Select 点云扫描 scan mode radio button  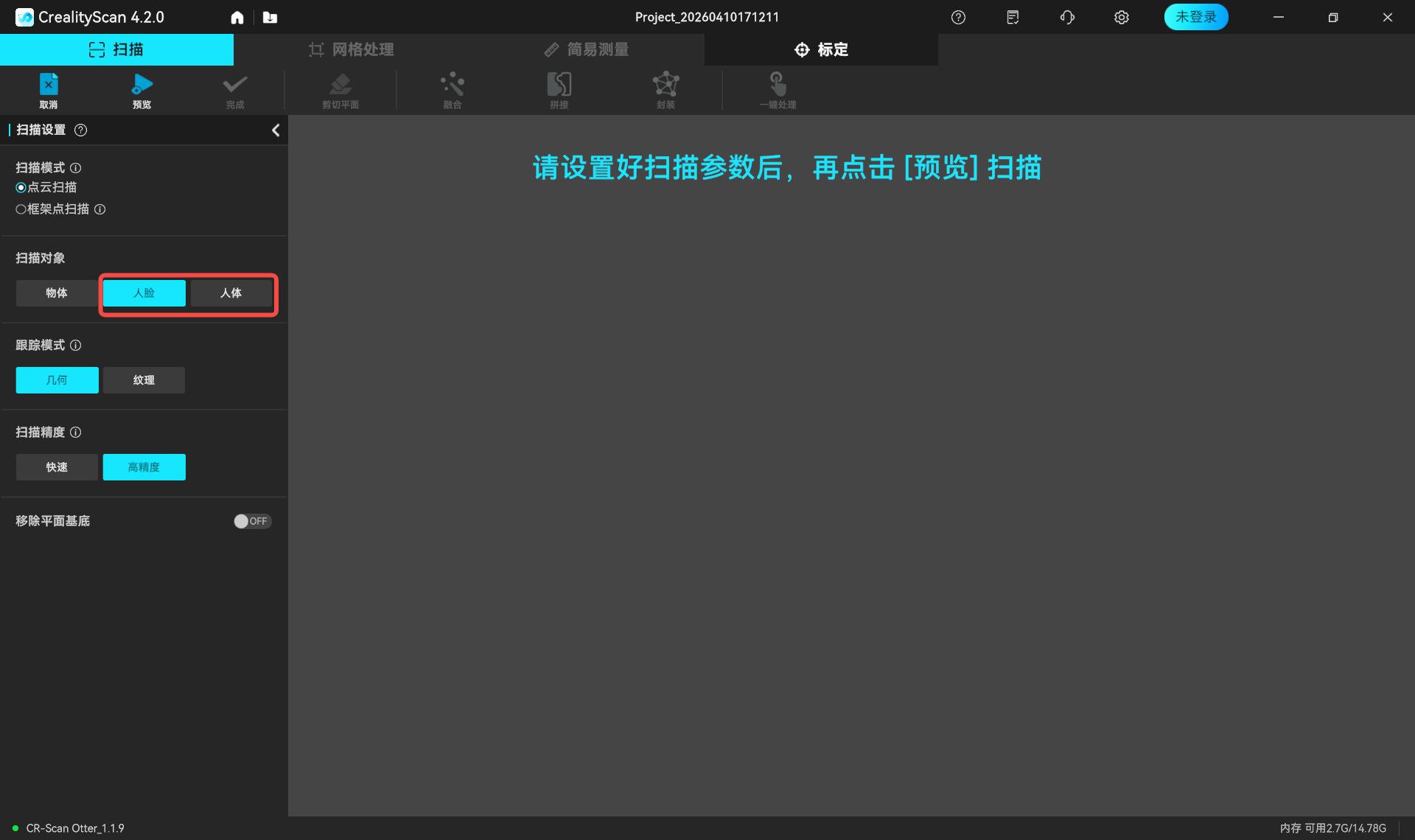pyautogui.click(x=21, y=187)
